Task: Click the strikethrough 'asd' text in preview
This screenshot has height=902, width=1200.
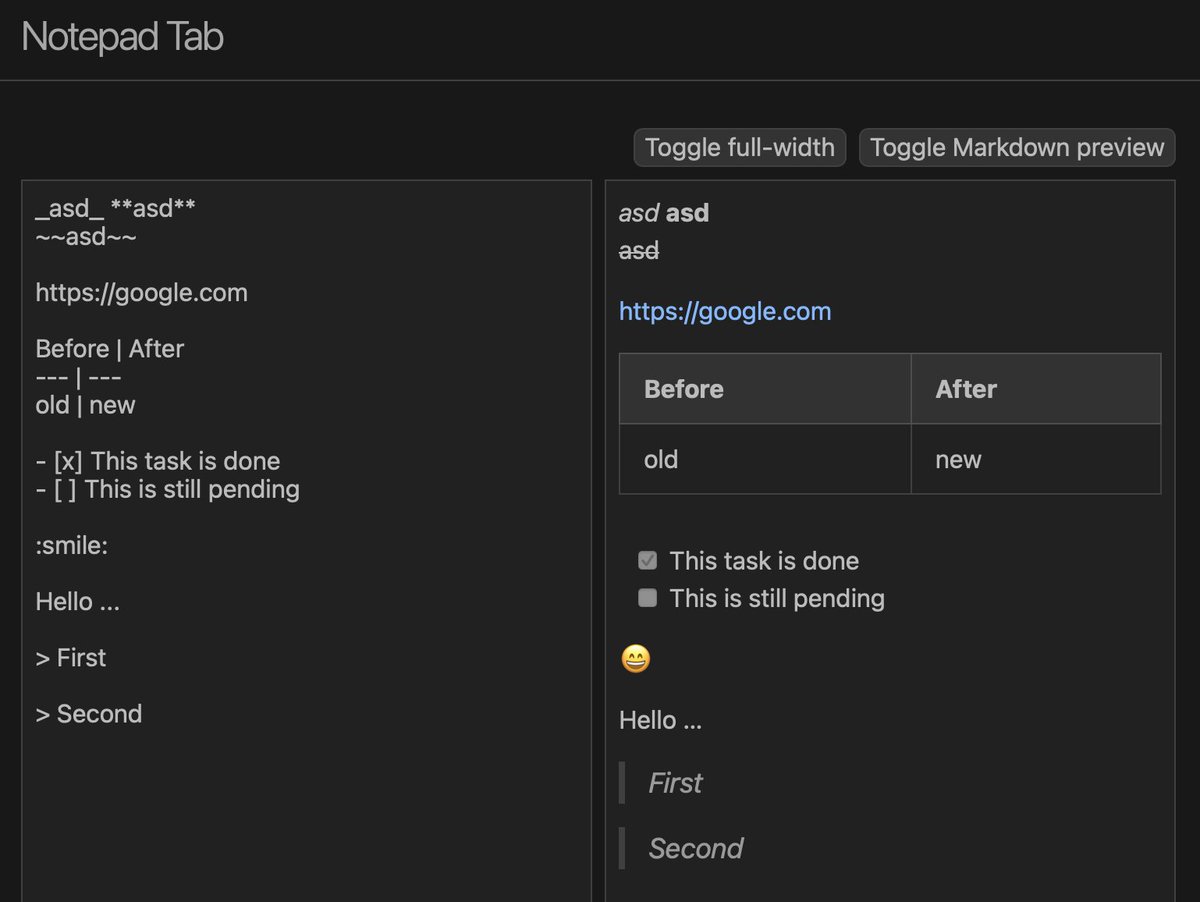Action: click(639, 251)
